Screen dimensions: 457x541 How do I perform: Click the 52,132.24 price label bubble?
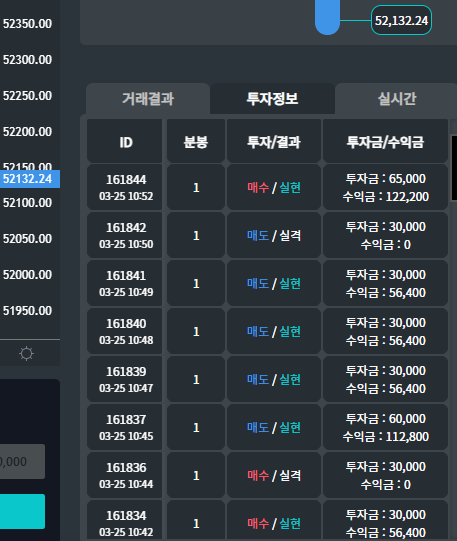401,20
